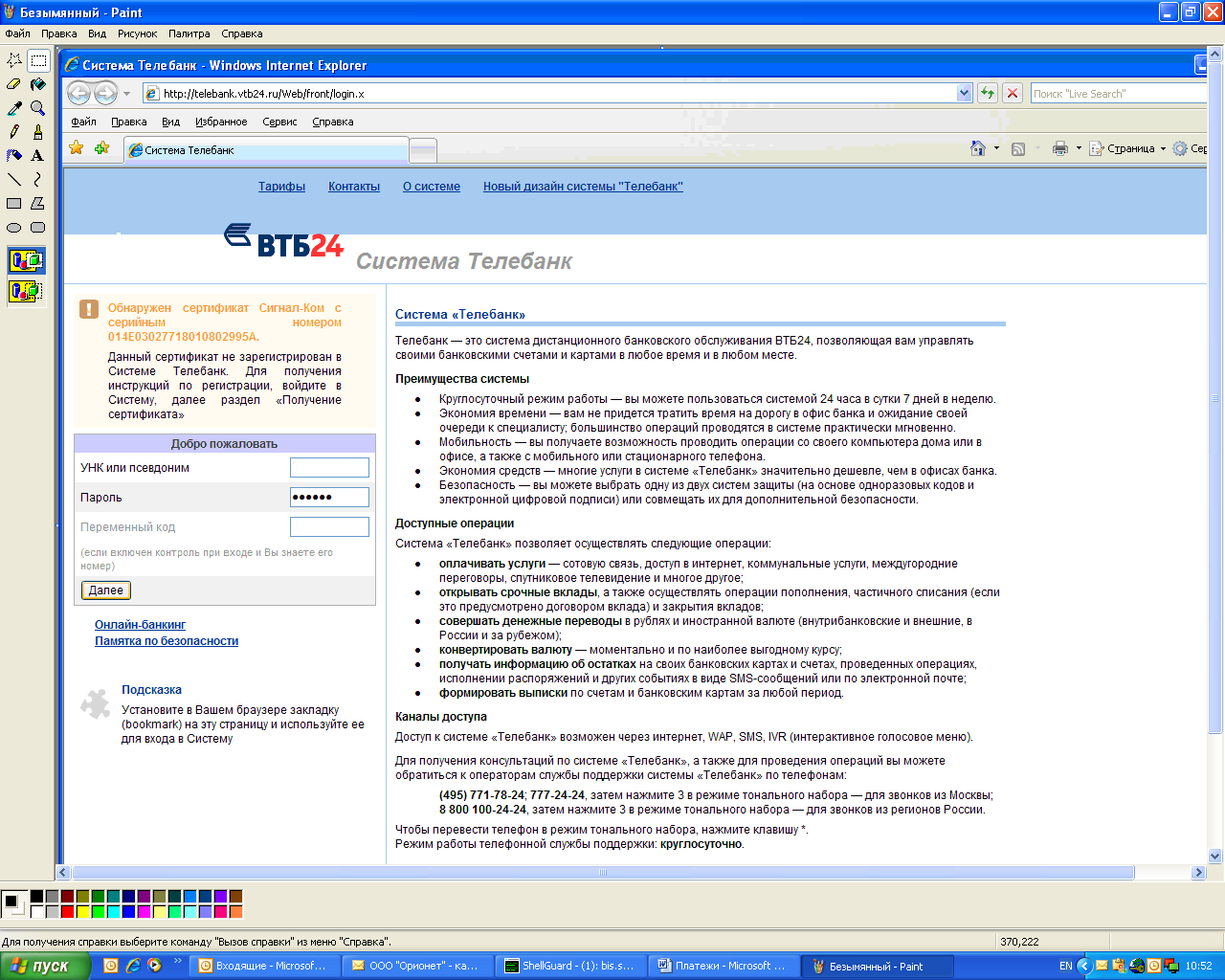This screenshot has width=1225, height=980.
Task: Choose the straight Line tool
Action: click(14, 179)
